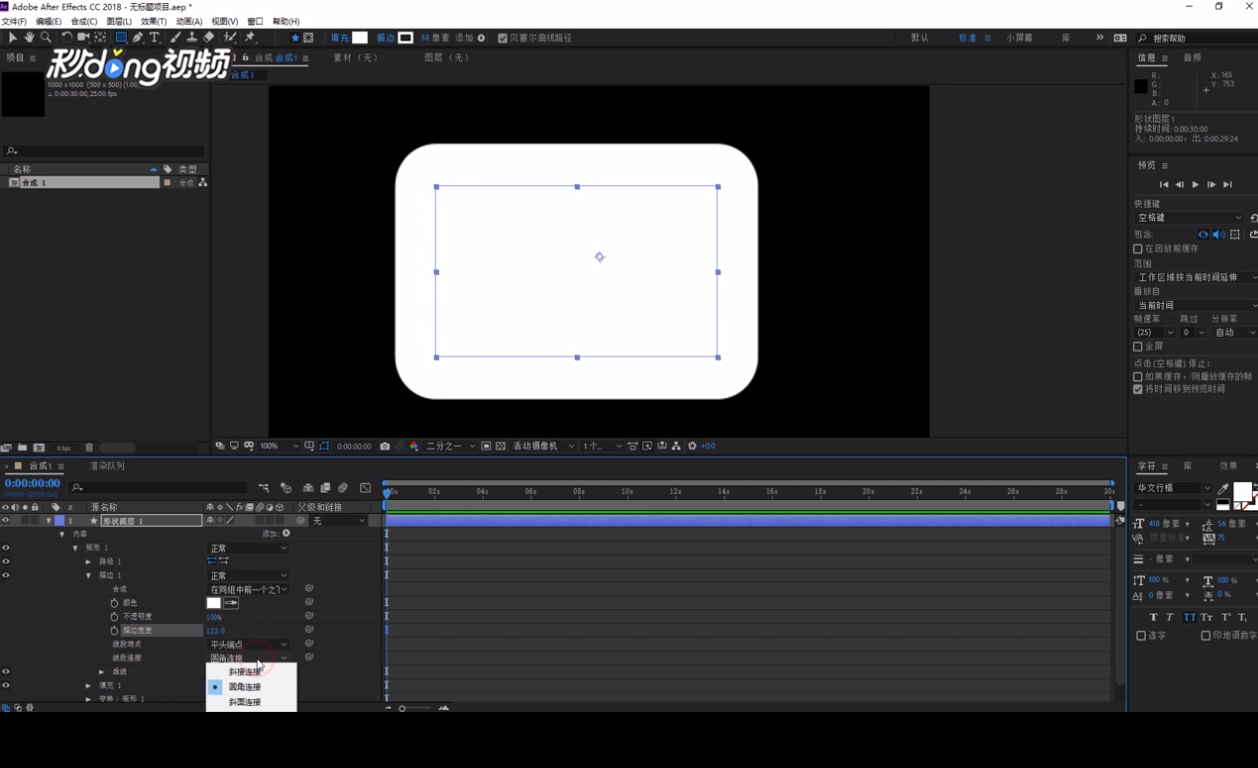Viewport: 1258px width, 768px height.
Task: Open the shortcut 空格键 dropdown
Action: pyautogui.click(x=1189, y=218)
